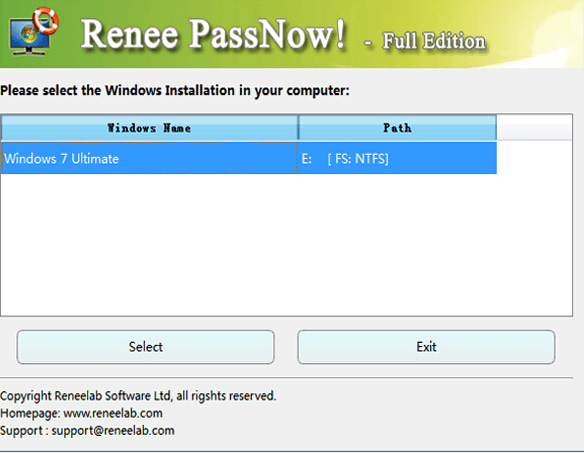The image size is (584, 453).
Task: Click the [FS: NTFS] file system text
Action: coord(358,159)
